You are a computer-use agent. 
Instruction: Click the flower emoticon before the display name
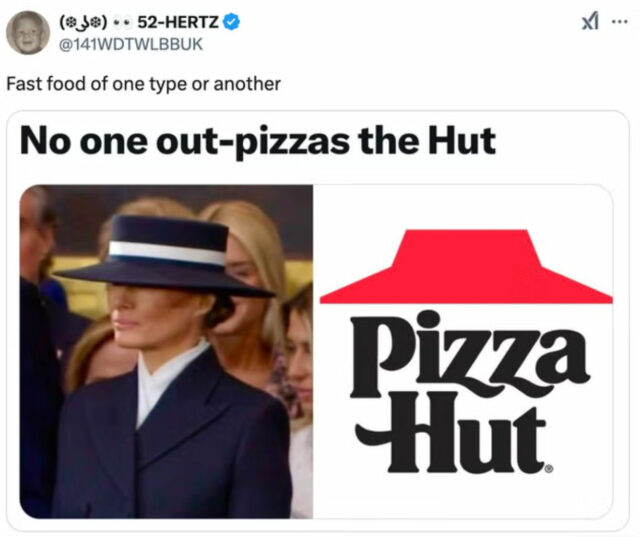[x=84, y=22]
